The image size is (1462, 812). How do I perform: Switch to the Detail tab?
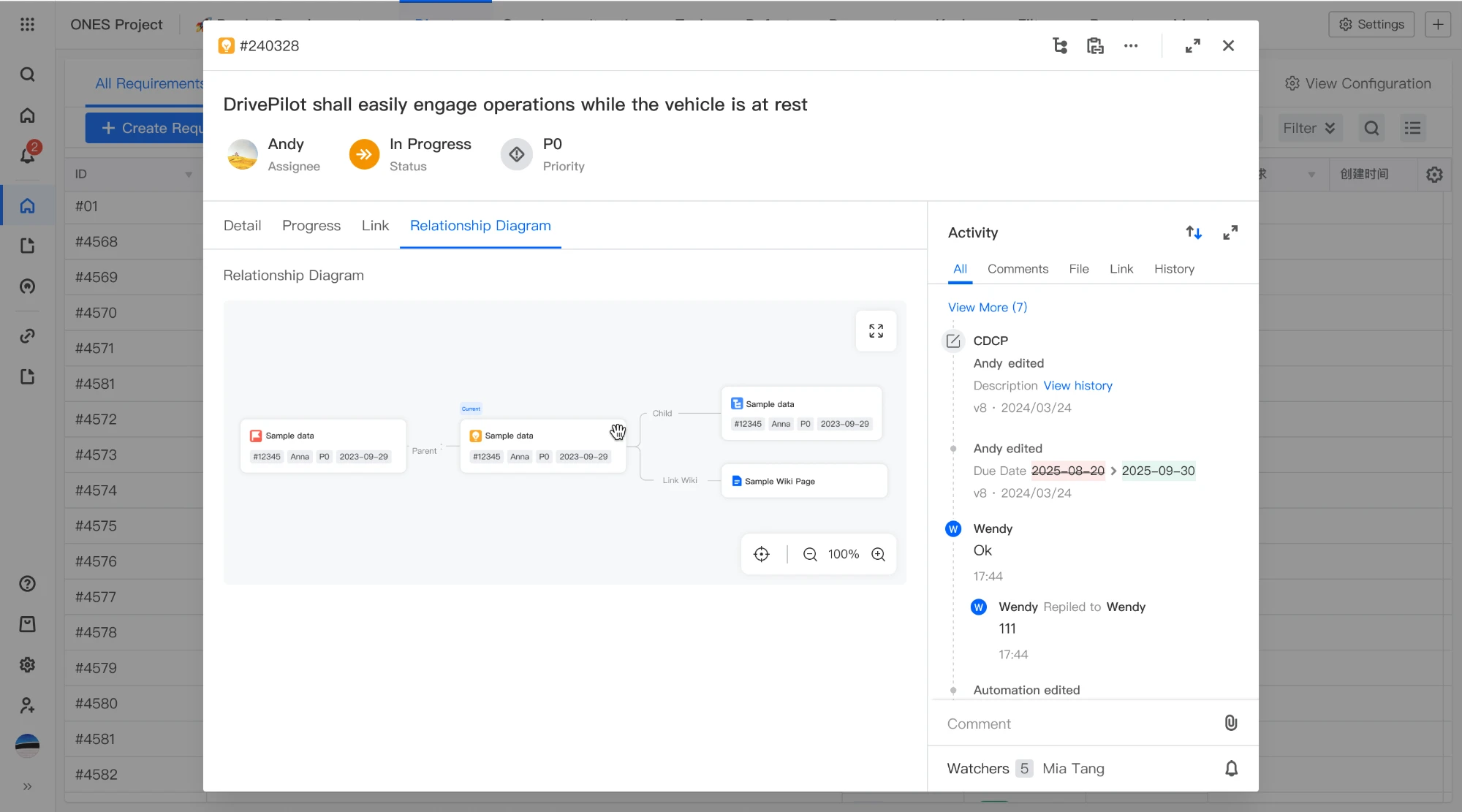pos(242,226)
